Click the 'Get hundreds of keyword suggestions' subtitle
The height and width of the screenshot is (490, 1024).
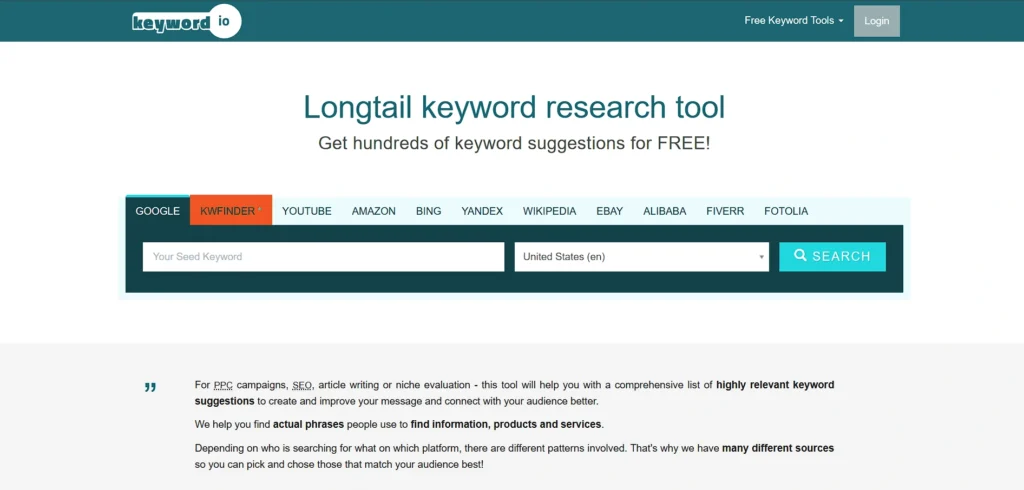point(514,143)
